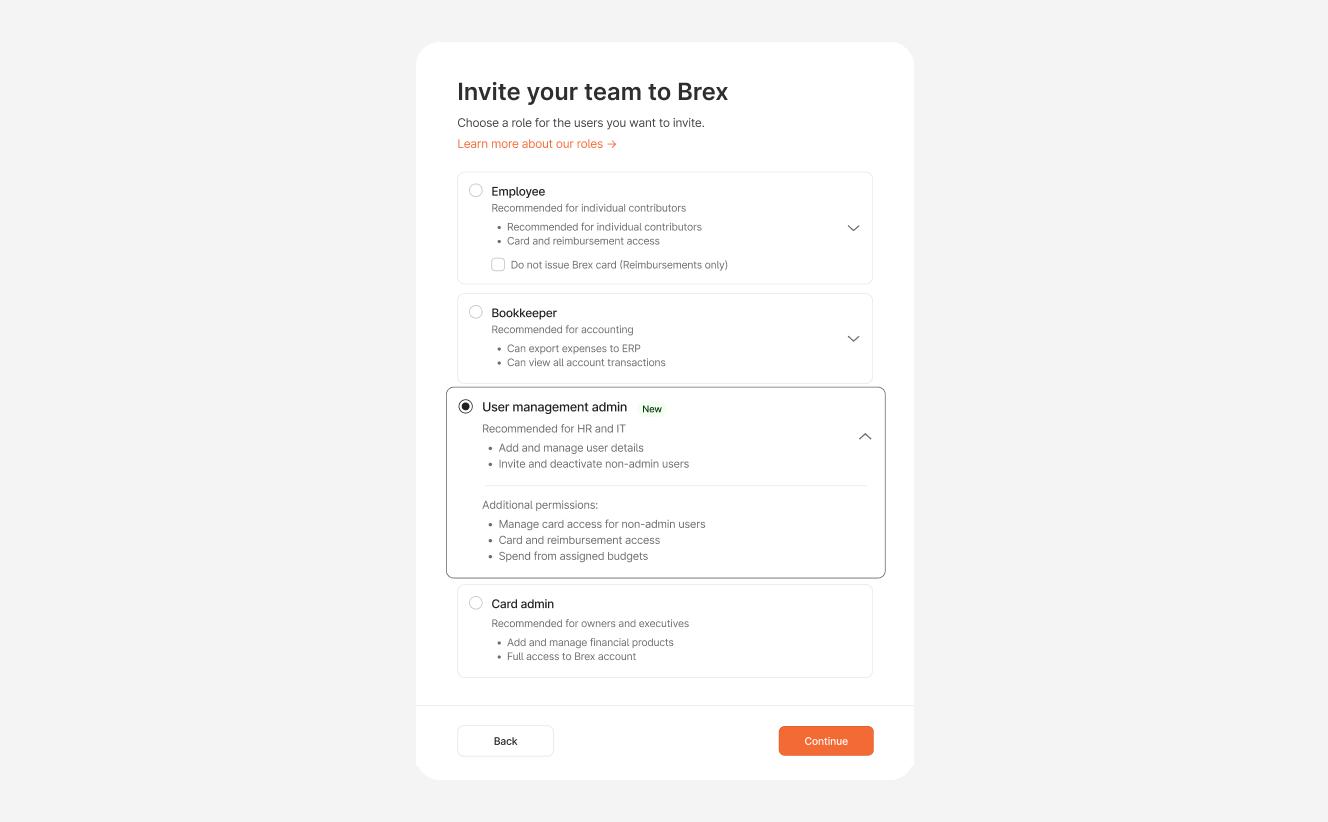This screenshot has width=1328, height=822.
Task: Click the New badge on User management admin
Action: [652, 408]
